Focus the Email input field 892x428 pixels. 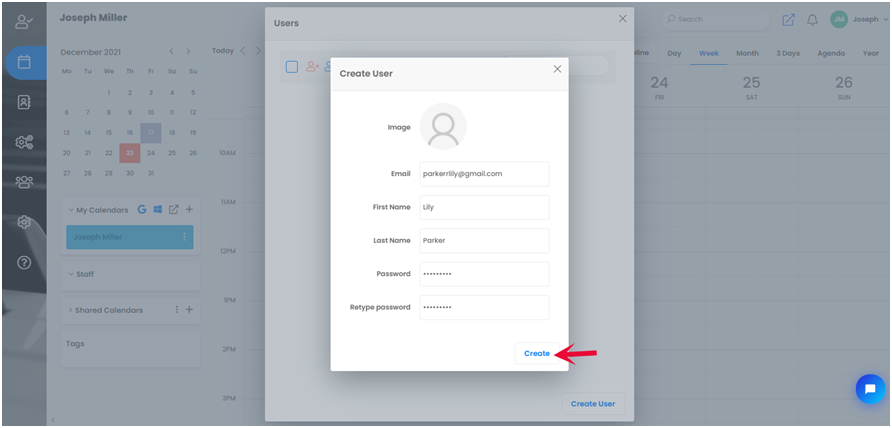coord(484,174)
